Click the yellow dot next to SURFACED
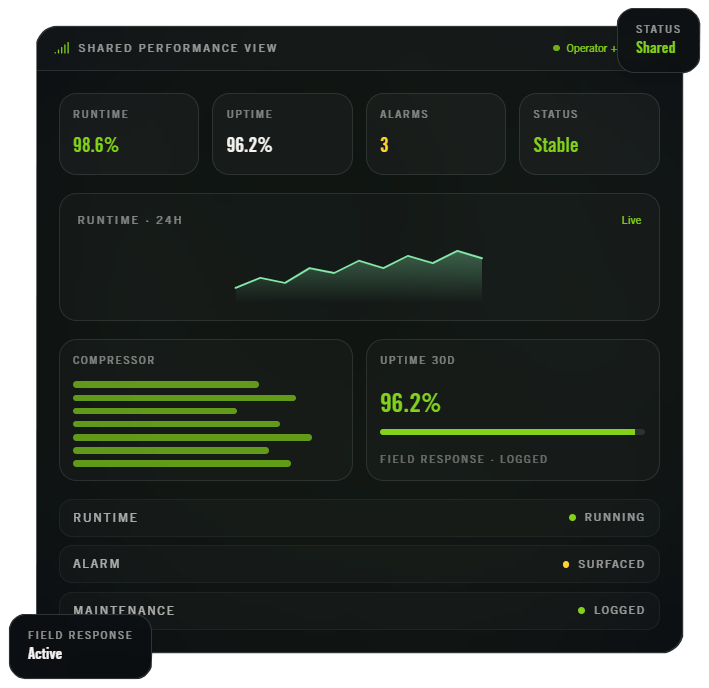Image resolution: width=709 pixels, height=688 pixels. click(566, 564)
